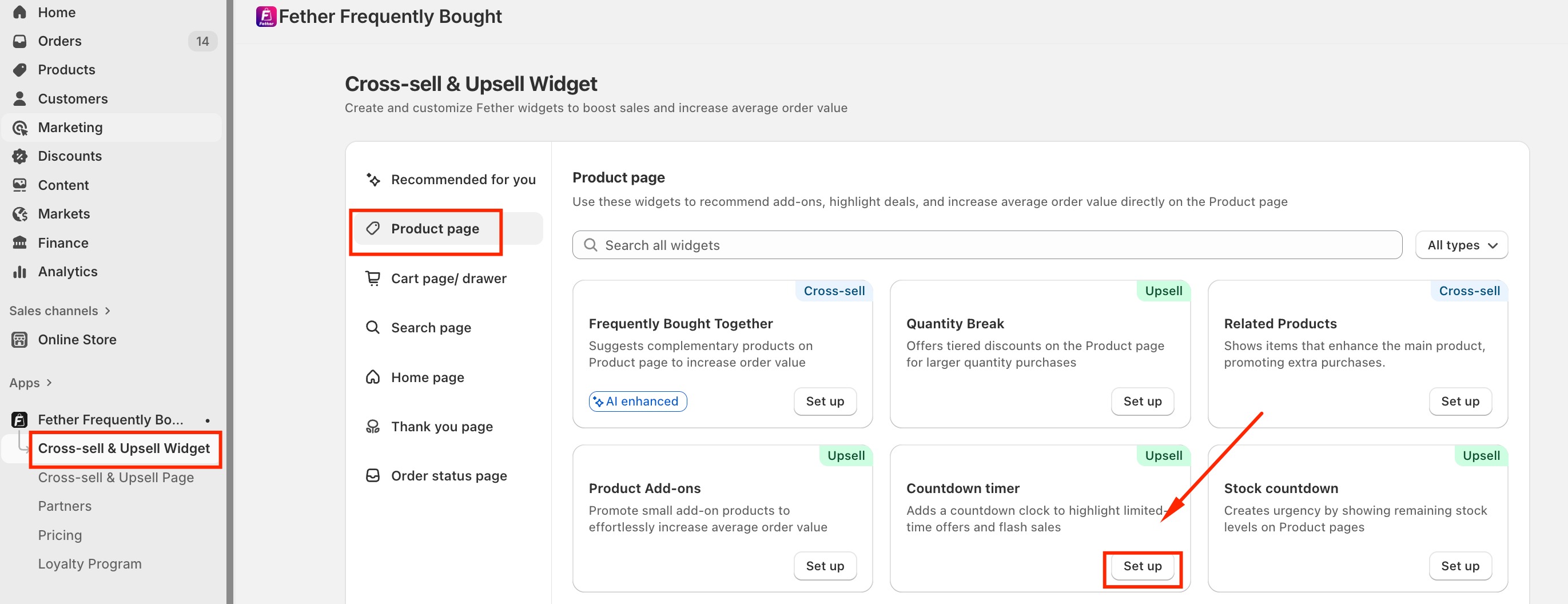
Task: Click the Fether Frequently Bought header title
Action: click(390, 17)
